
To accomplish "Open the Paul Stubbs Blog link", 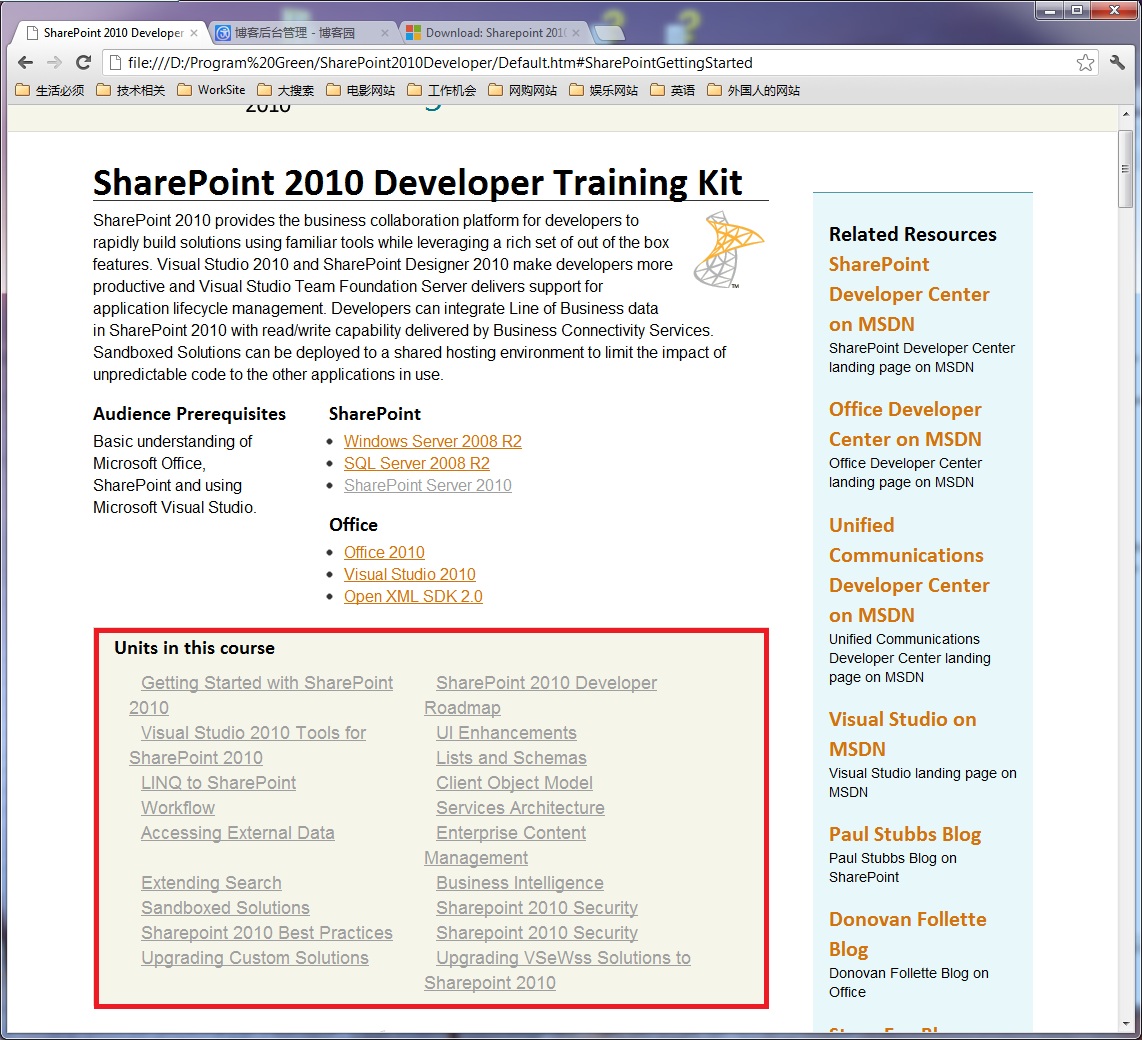I will [x=905, y=834].
